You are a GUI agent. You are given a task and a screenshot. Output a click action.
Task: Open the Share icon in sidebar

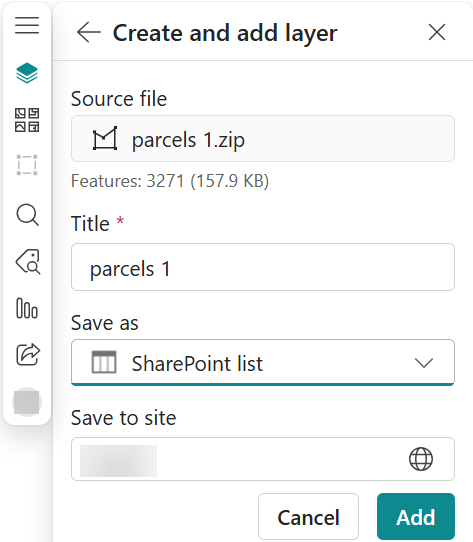point(28,354)
